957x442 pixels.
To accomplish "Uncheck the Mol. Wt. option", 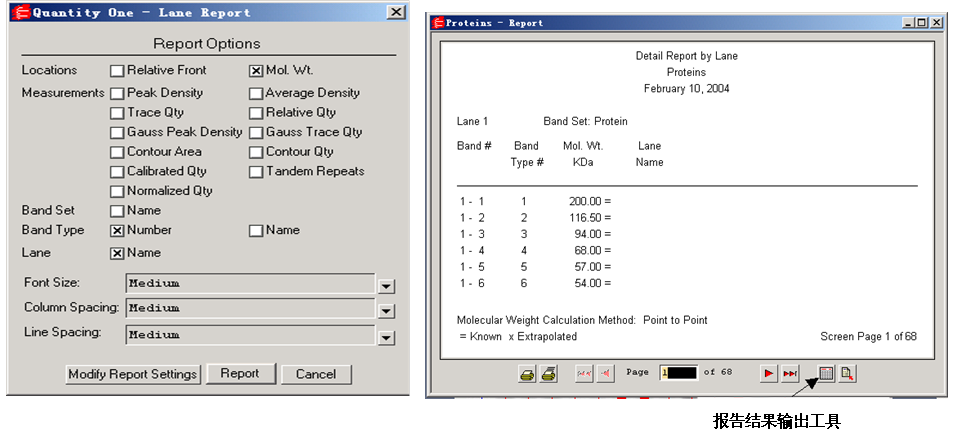I will [x=256, y=71].
